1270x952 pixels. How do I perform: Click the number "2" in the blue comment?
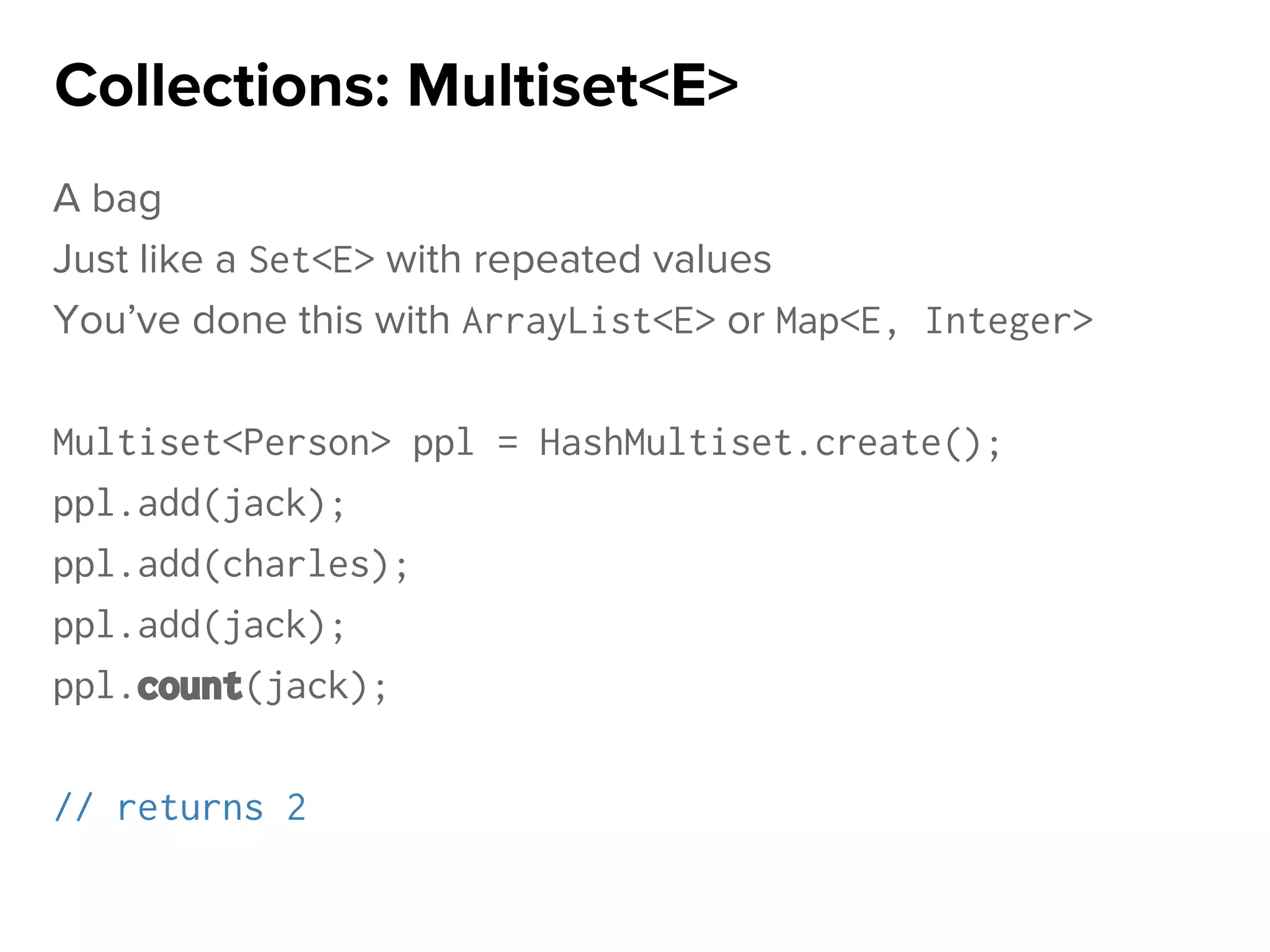[x=296, y=808]
